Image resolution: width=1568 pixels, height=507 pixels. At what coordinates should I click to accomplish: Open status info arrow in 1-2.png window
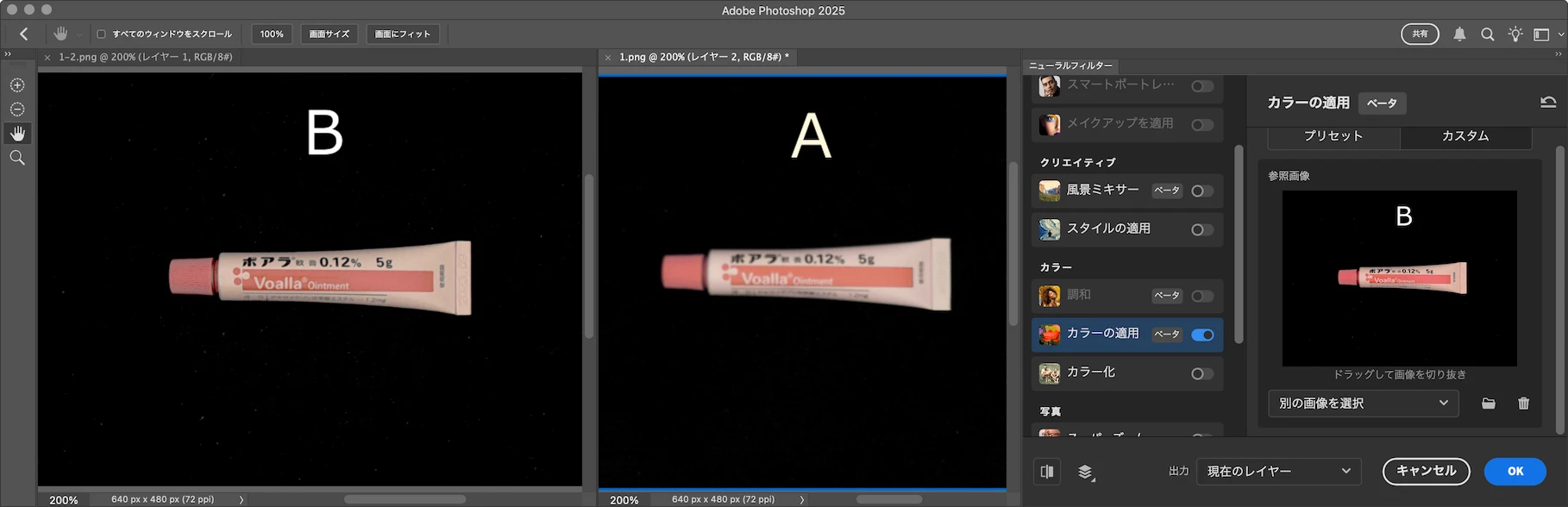tap(241, 499)
